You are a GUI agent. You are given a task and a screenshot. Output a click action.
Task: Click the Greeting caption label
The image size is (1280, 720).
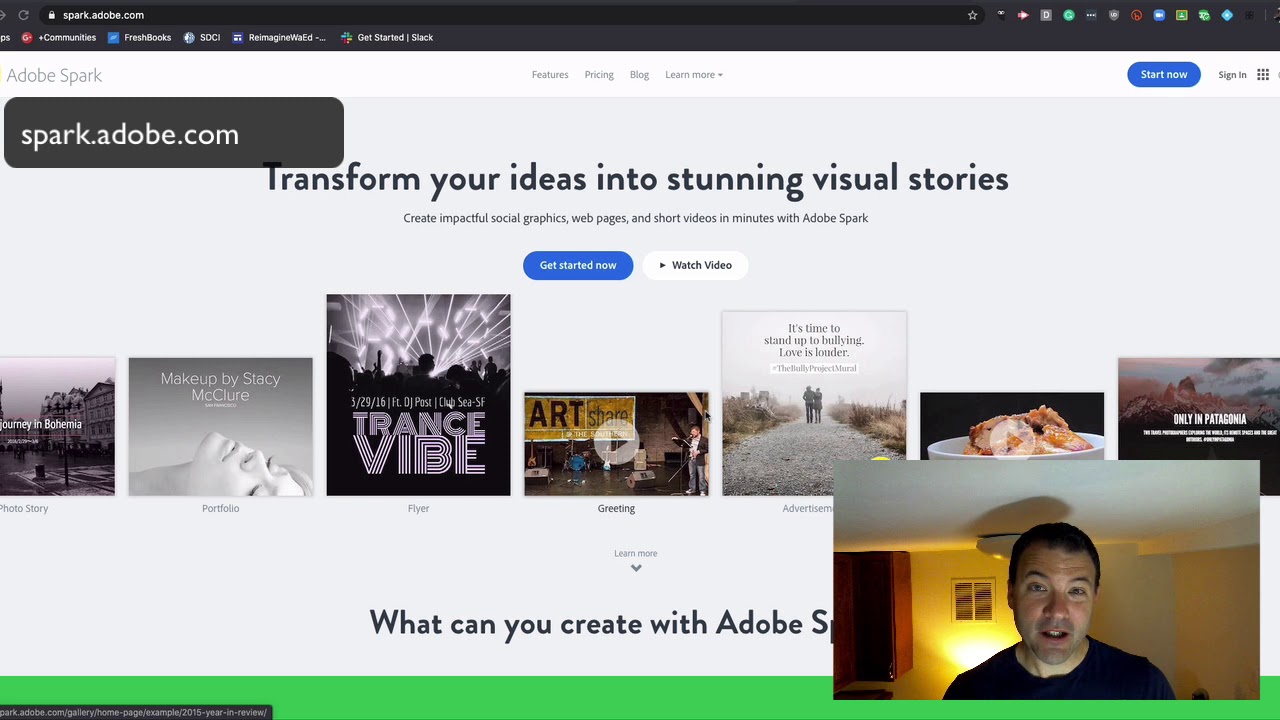(x=616, y=508)
